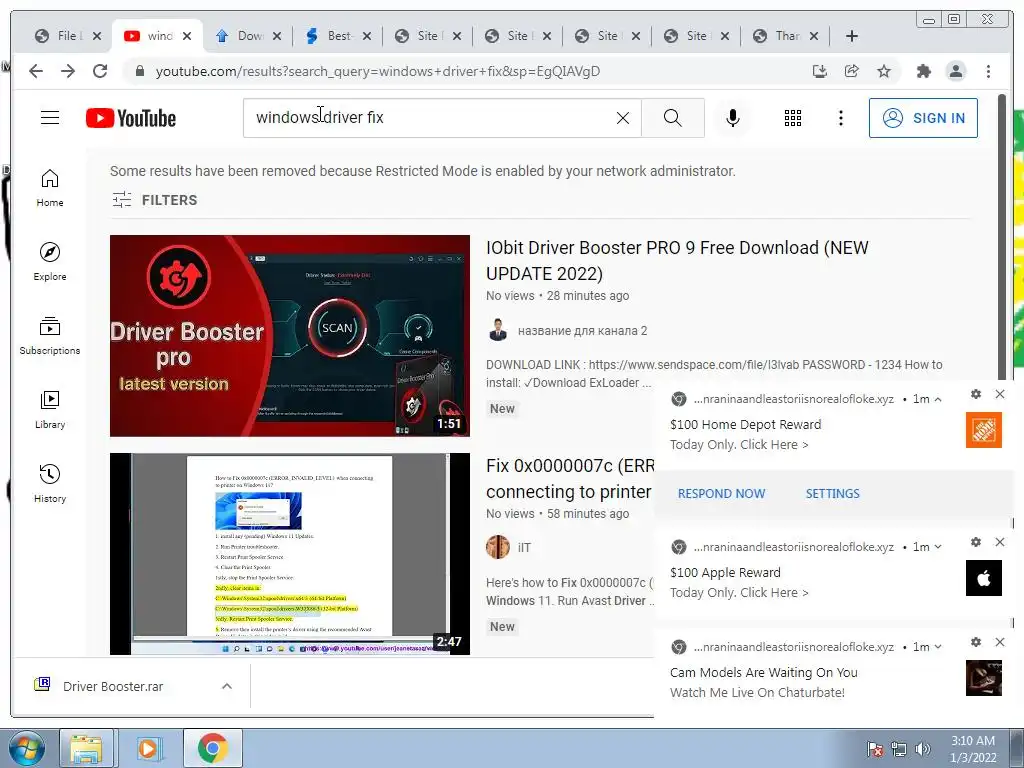Click the network tray icon
The height and width of the screenshot is (768, 1024).
tap(899, 749)
